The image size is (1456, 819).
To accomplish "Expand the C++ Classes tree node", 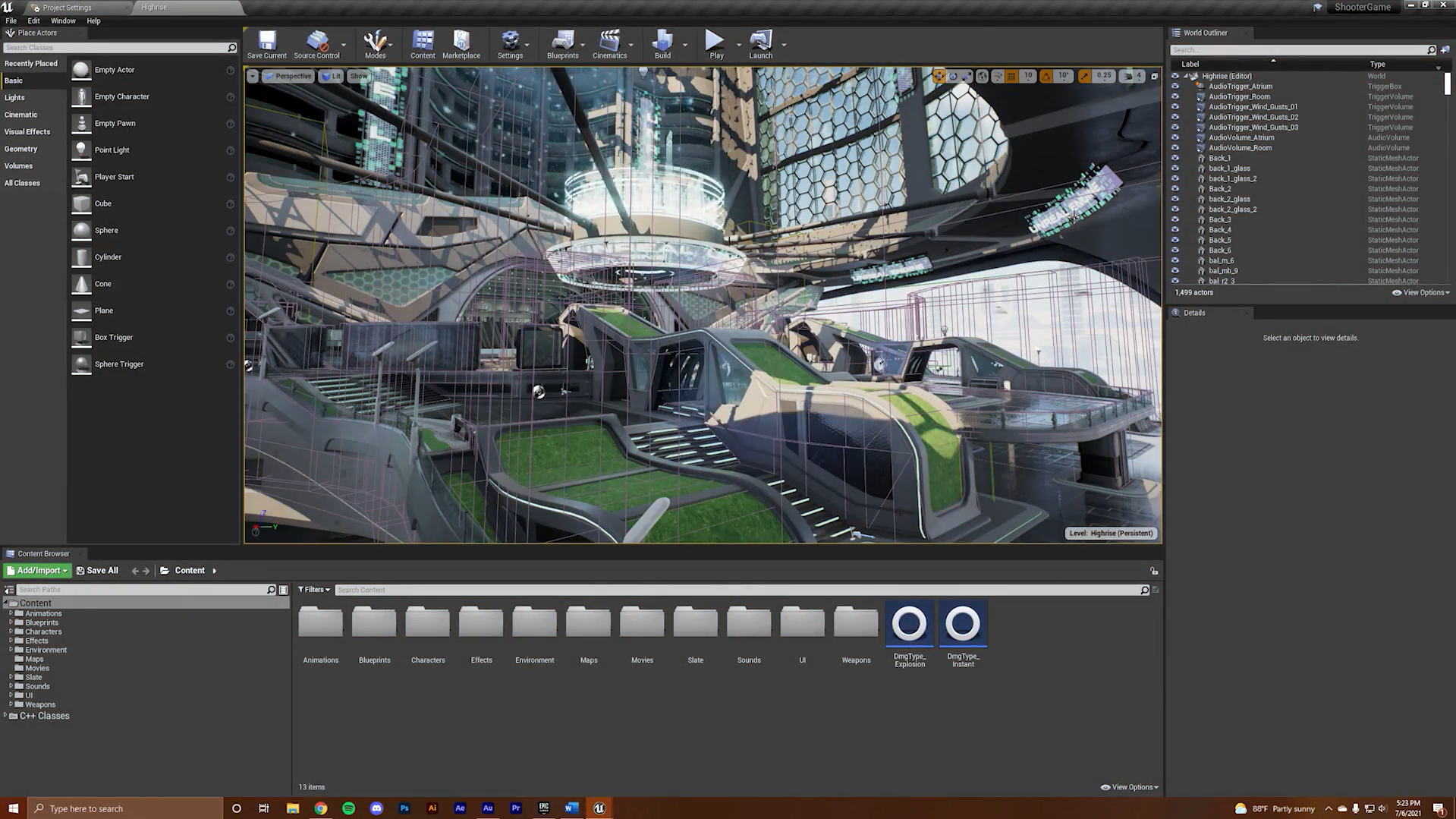I will (6, 716).
